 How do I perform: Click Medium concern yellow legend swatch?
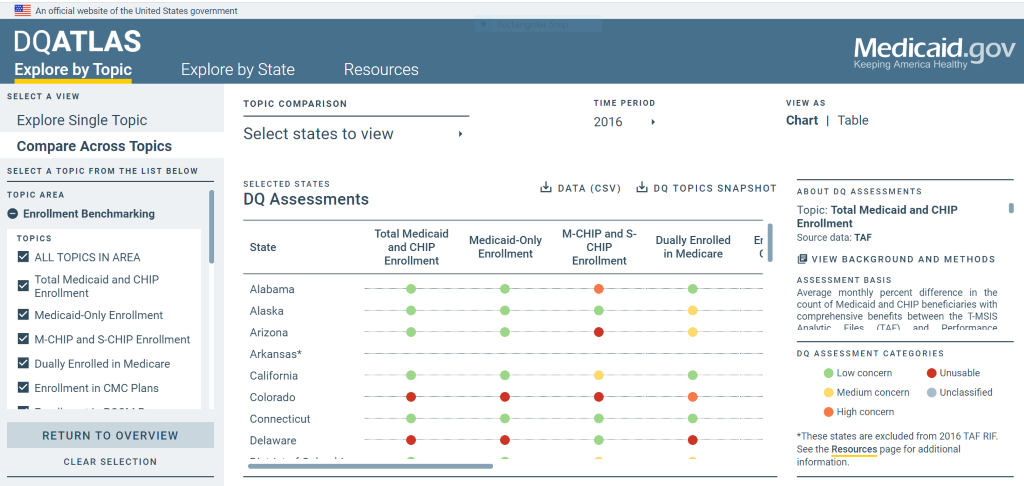(828, 393)
